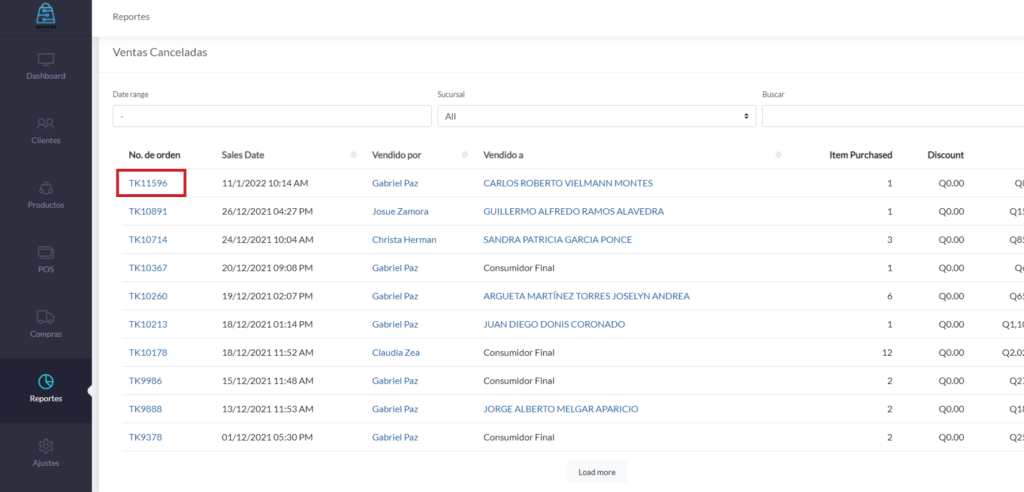
Task: Select the POS icon in sidebar
Action: pyautogui.click(x=46, y=252)
